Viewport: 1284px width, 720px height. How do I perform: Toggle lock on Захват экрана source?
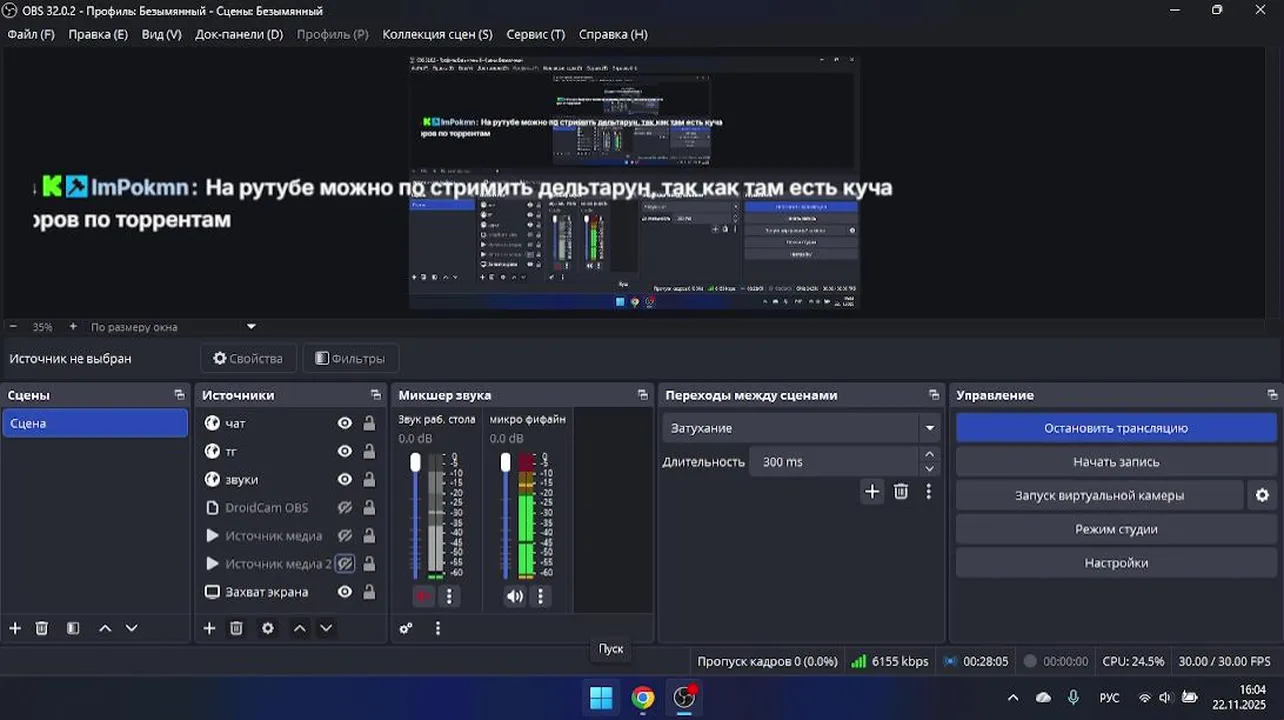pos(369,591)
